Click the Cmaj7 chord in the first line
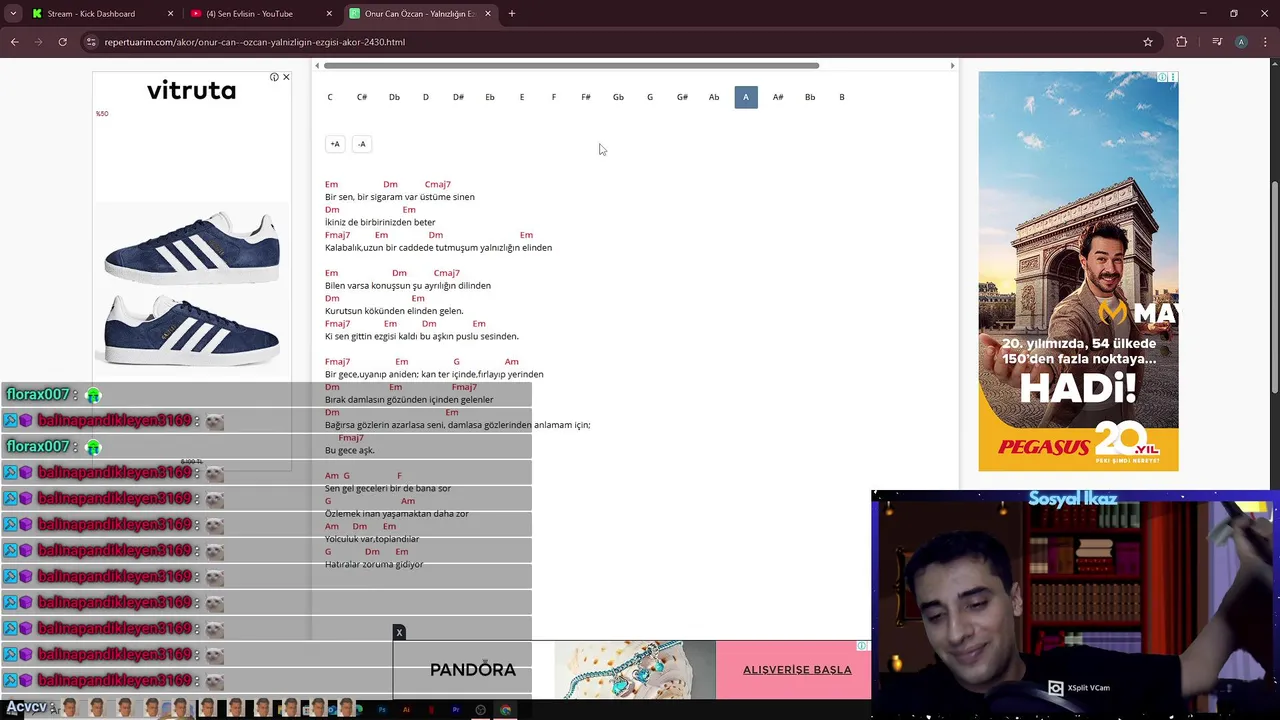Screen dimensions: 1280x720 click(438, 184)
